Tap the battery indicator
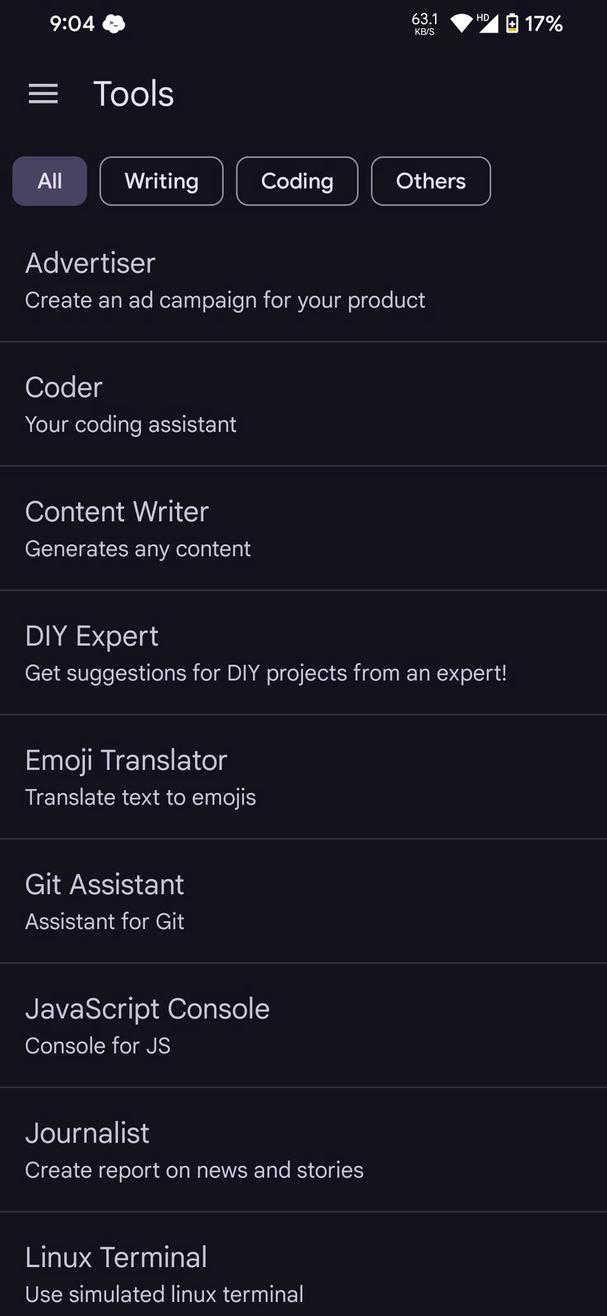607x1316 pixels. [511, 23]
